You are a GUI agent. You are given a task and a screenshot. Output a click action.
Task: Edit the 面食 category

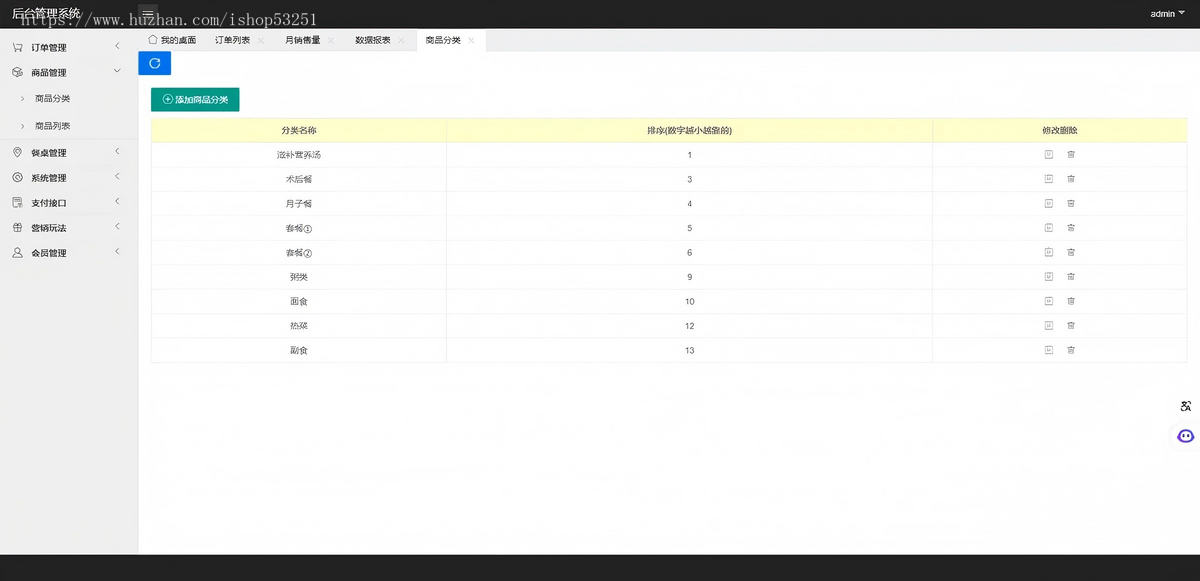(1049, 301)
